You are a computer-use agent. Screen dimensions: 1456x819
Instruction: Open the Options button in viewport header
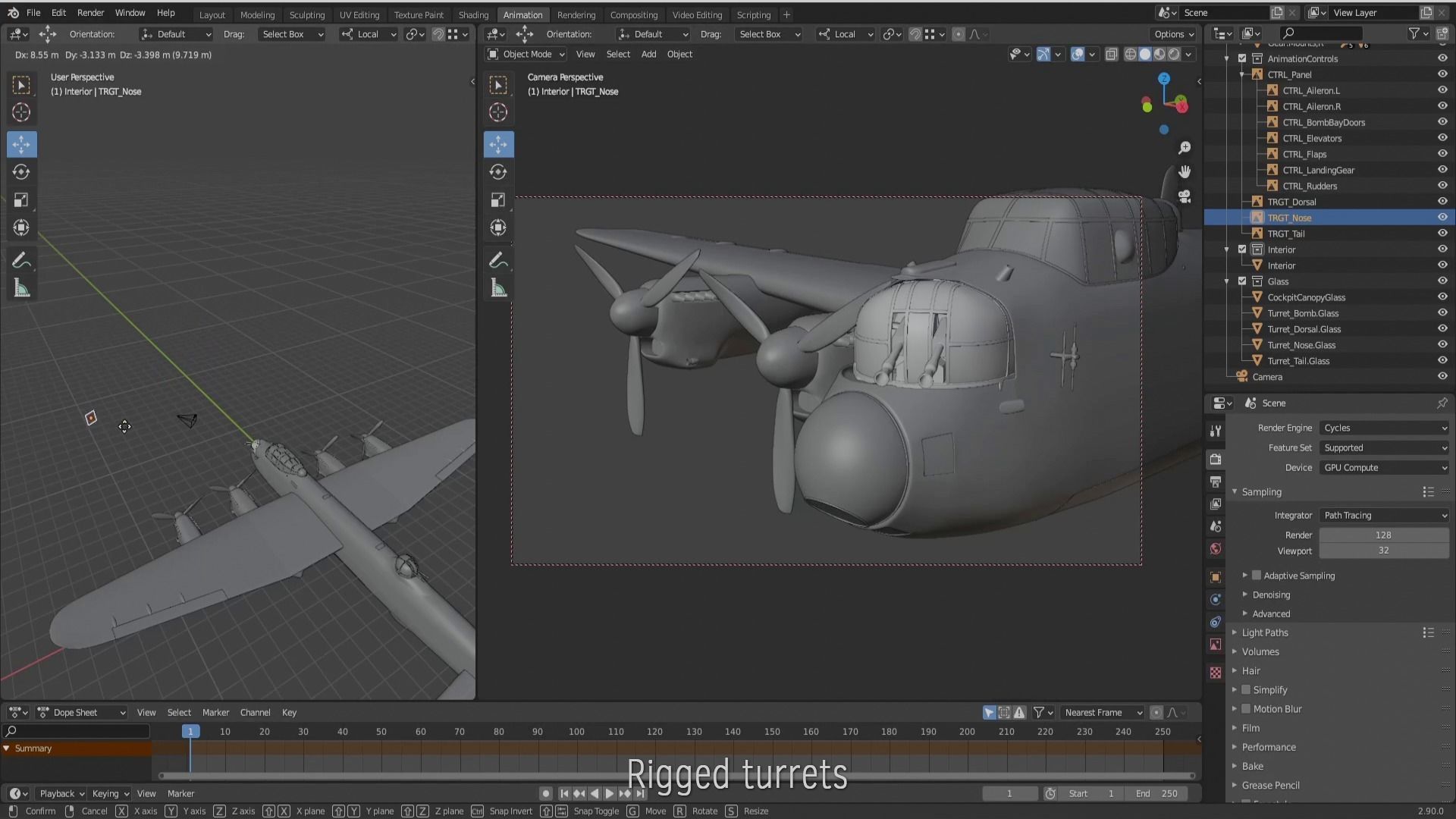coord(1174,34)
